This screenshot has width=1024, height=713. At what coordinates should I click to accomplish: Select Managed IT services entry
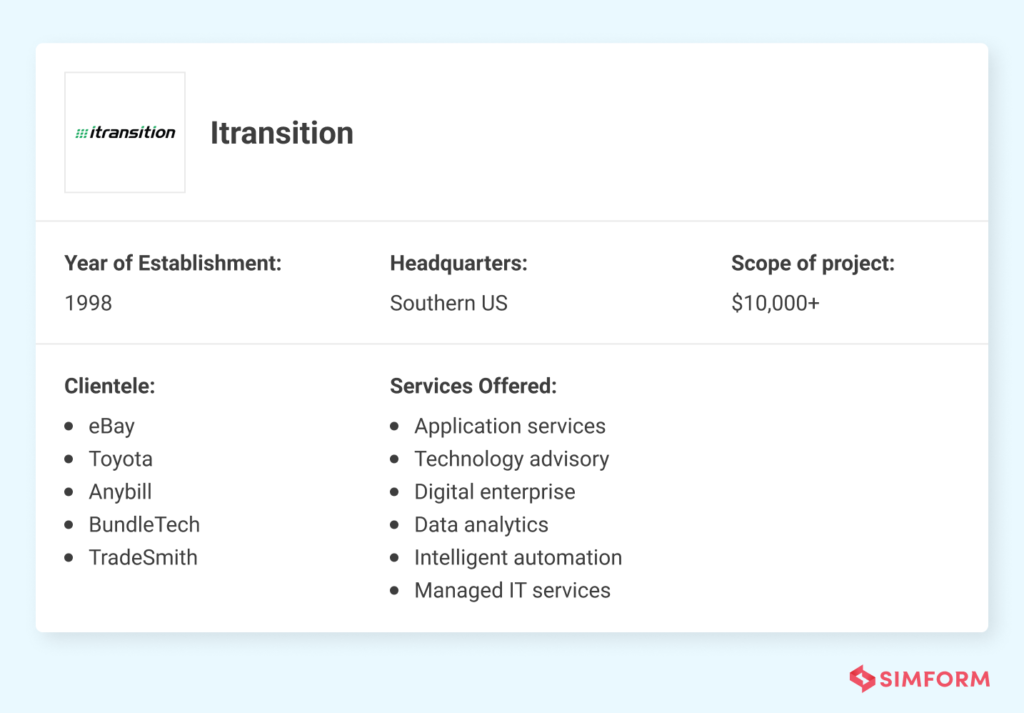[512, 591]
